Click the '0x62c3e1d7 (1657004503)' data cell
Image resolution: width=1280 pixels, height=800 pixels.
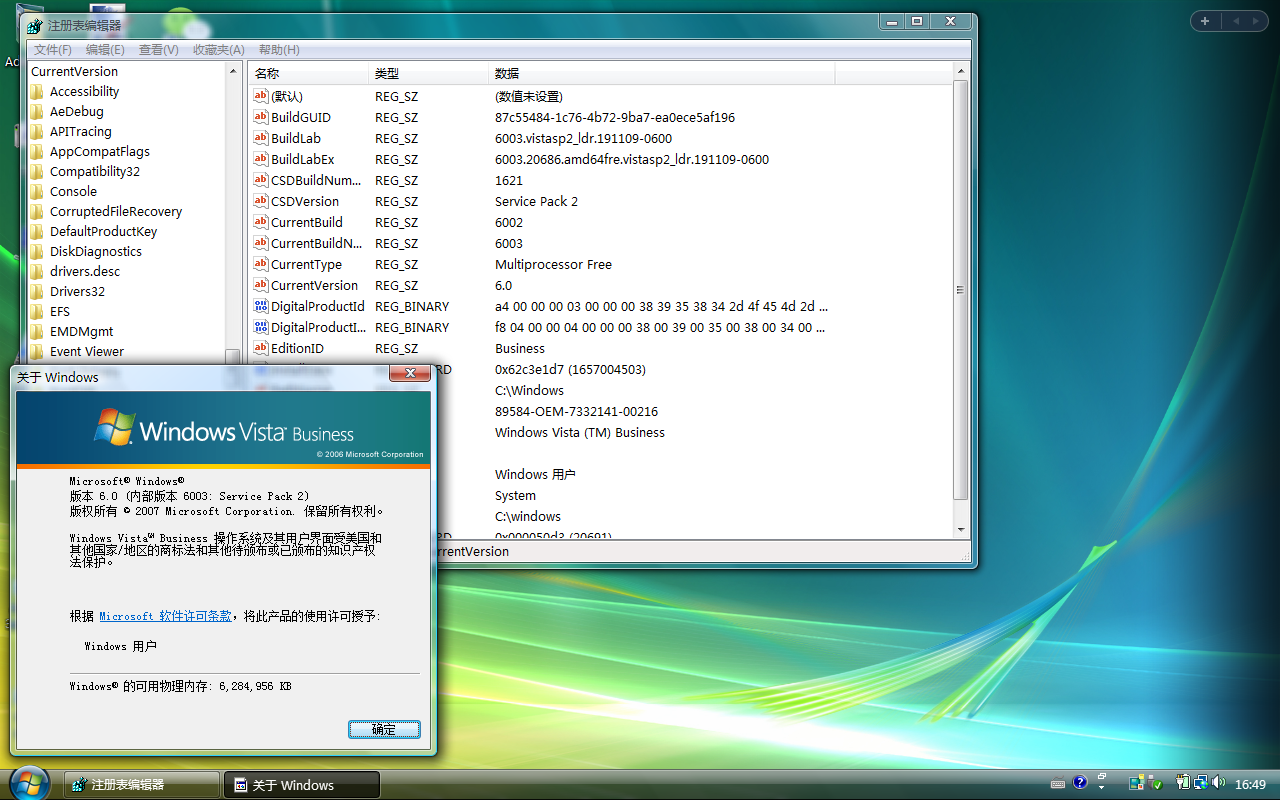[570, 369]
